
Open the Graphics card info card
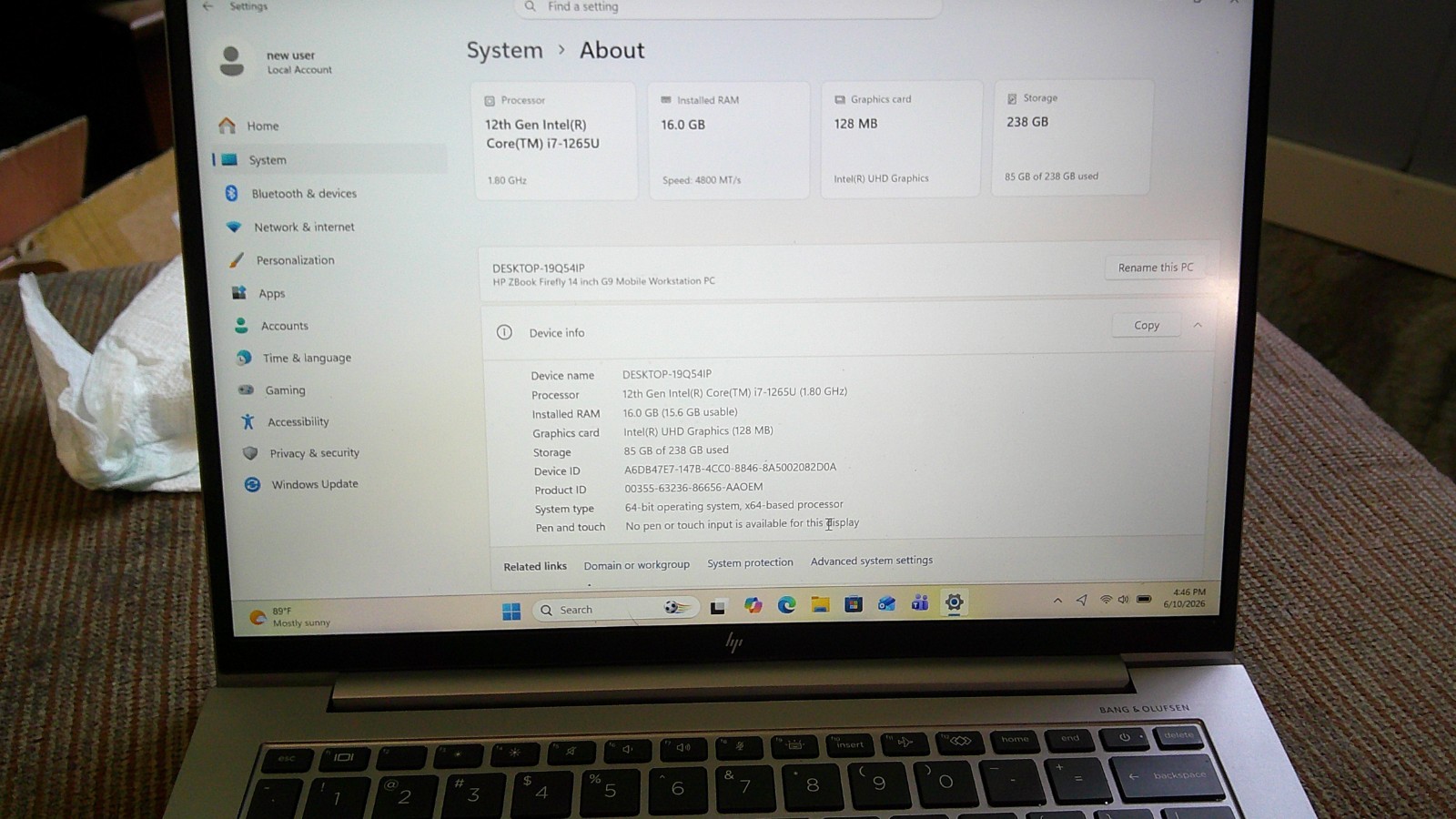coord(902,138)
